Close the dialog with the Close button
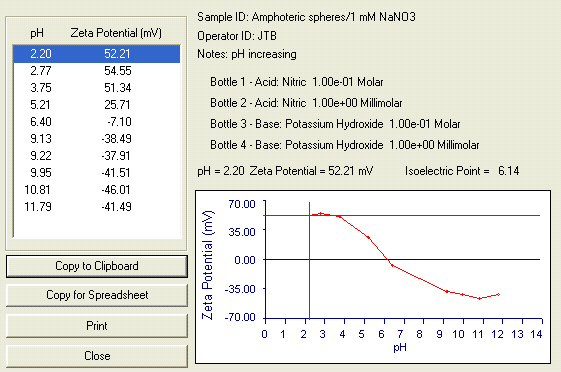The image size is (561, 372). tap(97, 356)
